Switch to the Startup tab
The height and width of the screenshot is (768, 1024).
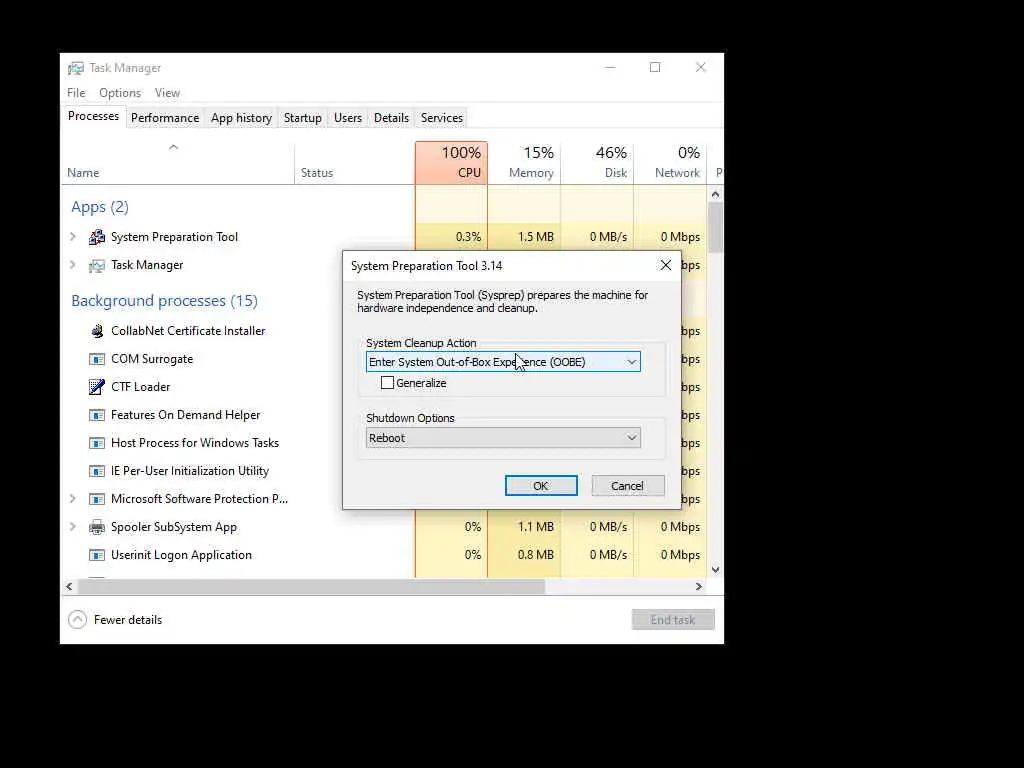tap(302, 118)
